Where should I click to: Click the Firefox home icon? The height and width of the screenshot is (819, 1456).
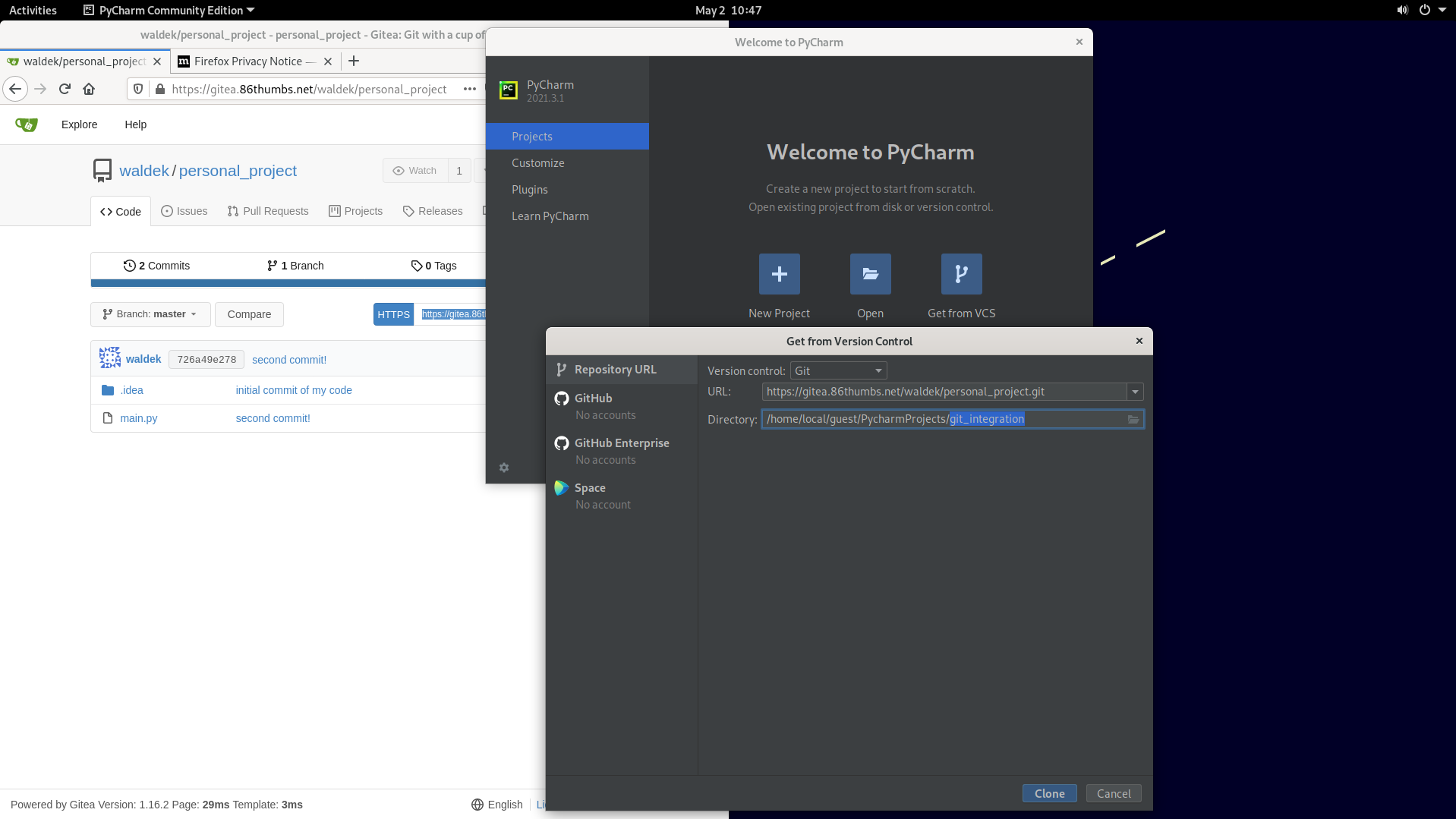tap(89, 89)
